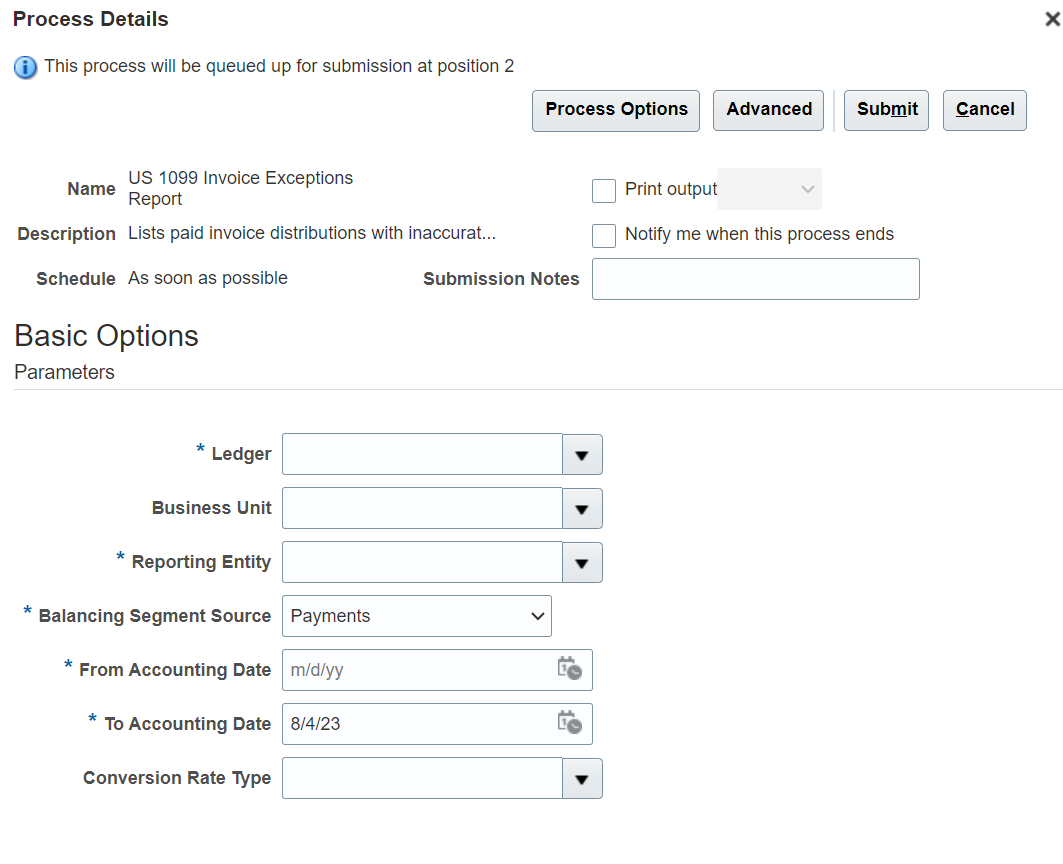
Task: Expand the Conversion Rate Type dropdown
Action: [x=582, y=778]
